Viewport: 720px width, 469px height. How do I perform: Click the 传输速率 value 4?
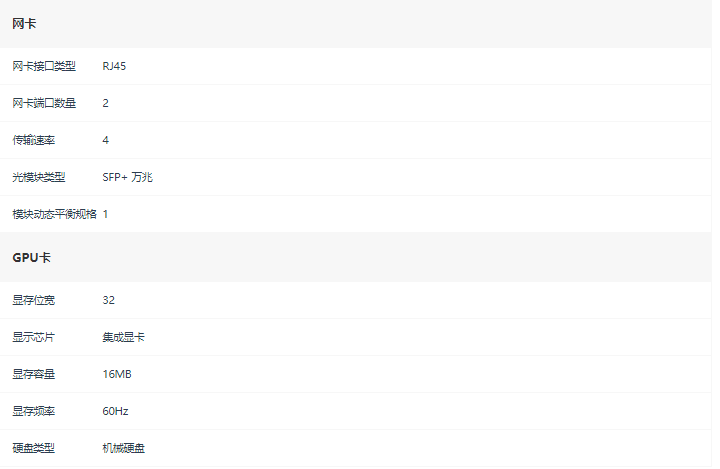(106, 140)
